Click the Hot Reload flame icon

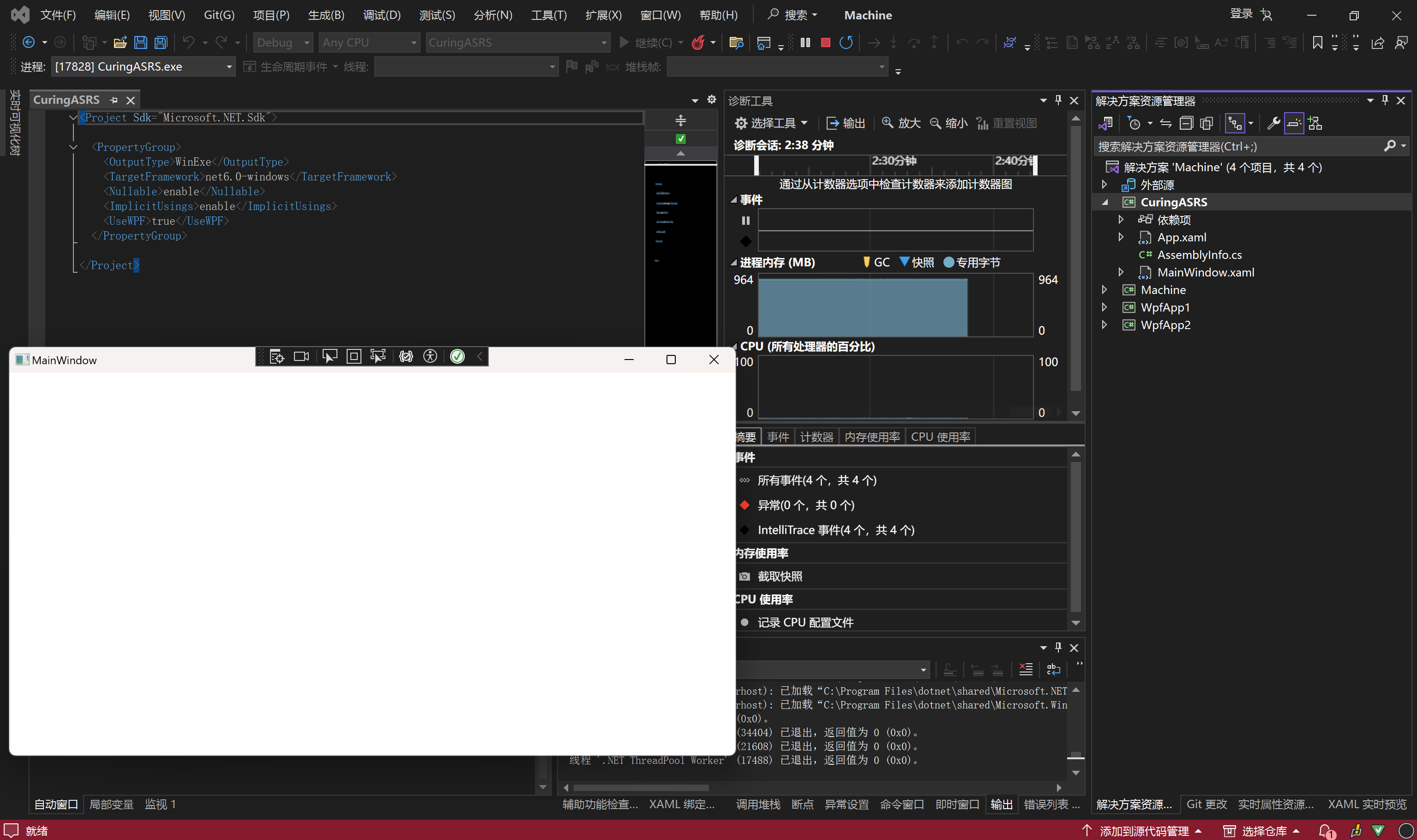[698, 42]
